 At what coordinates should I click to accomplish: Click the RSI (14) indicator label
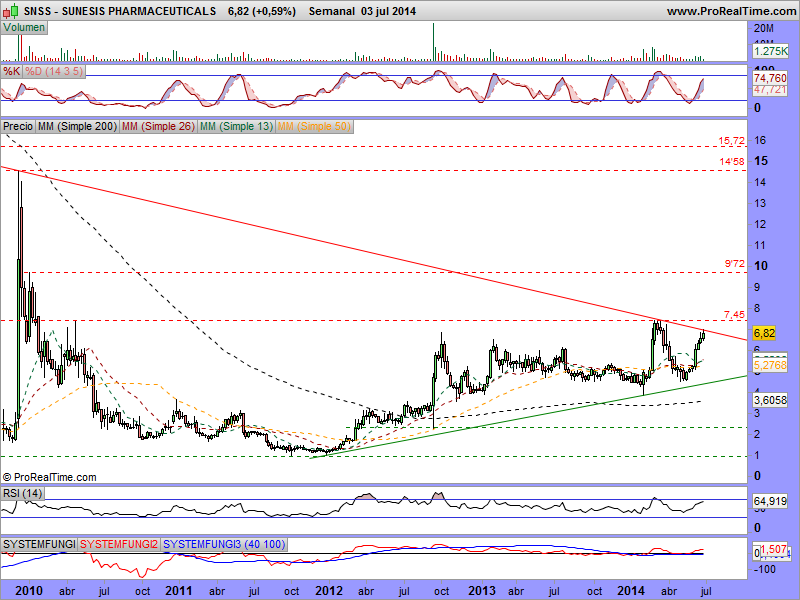22,493
